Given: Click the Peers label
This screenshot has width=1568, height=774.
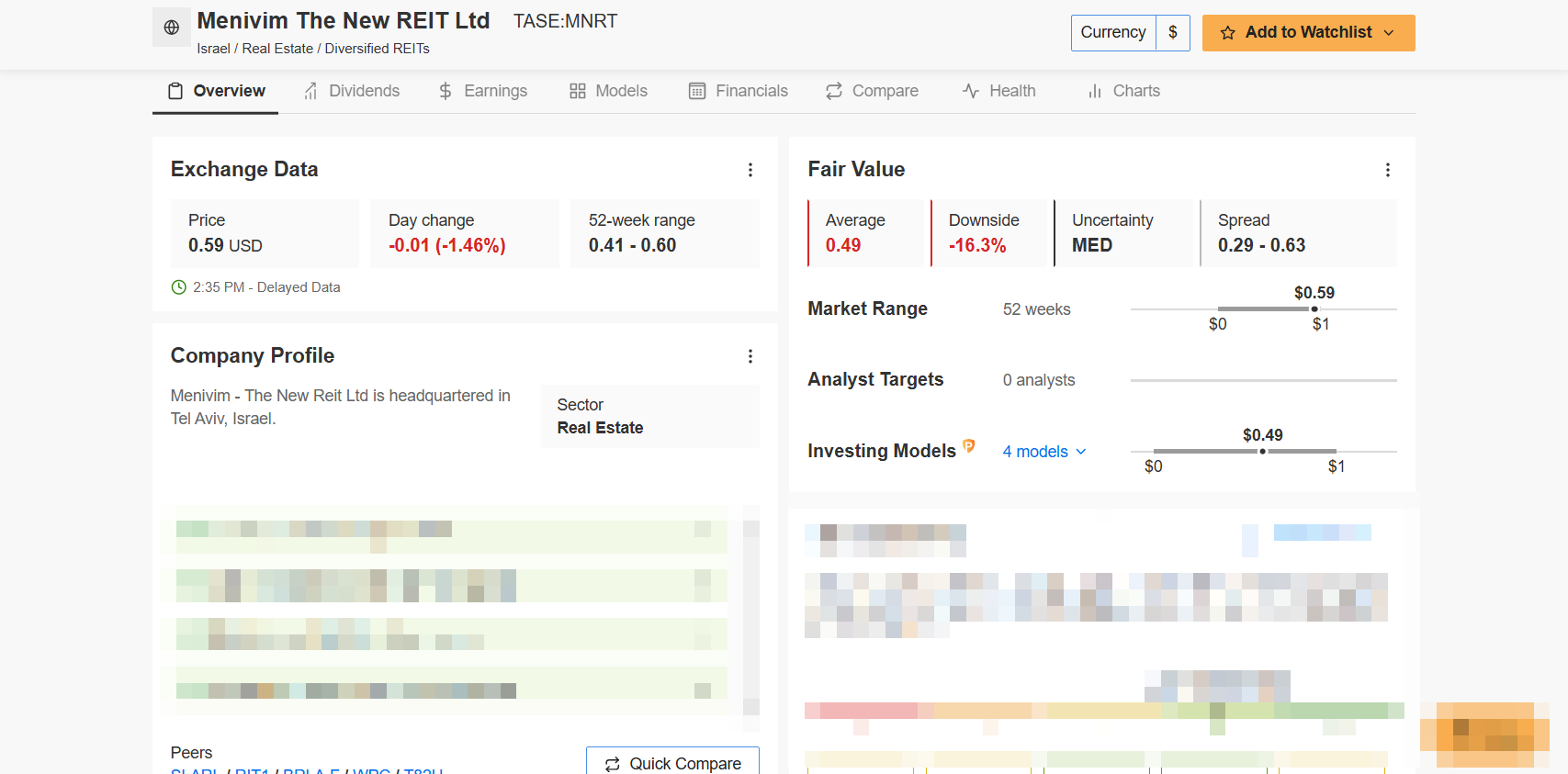Looking at the screenshot, I should coord(191,753).
